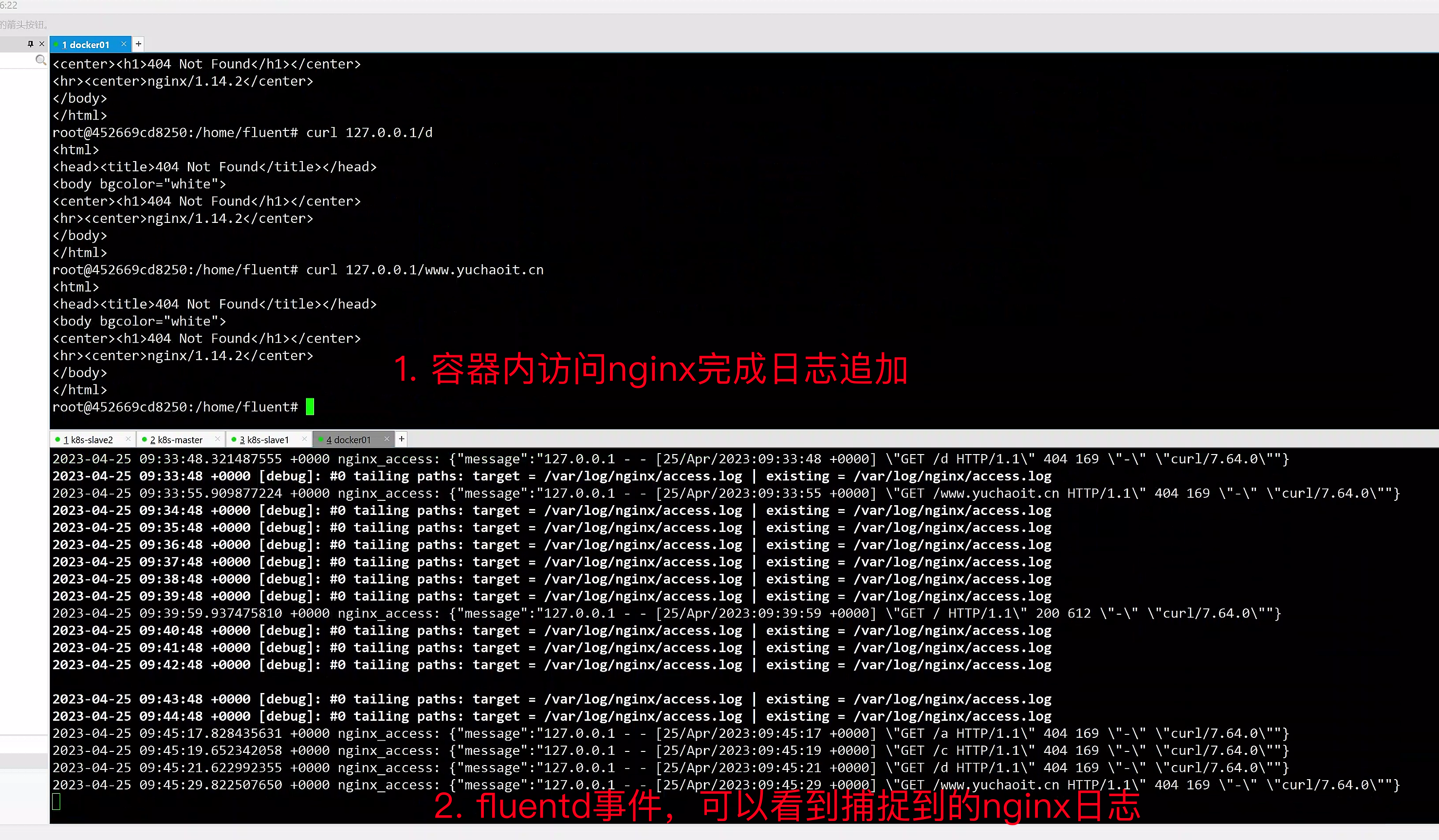Select the lower '4 docker01' tab
This screenshot has width=1439, height=840.
[x=349, y=439]
